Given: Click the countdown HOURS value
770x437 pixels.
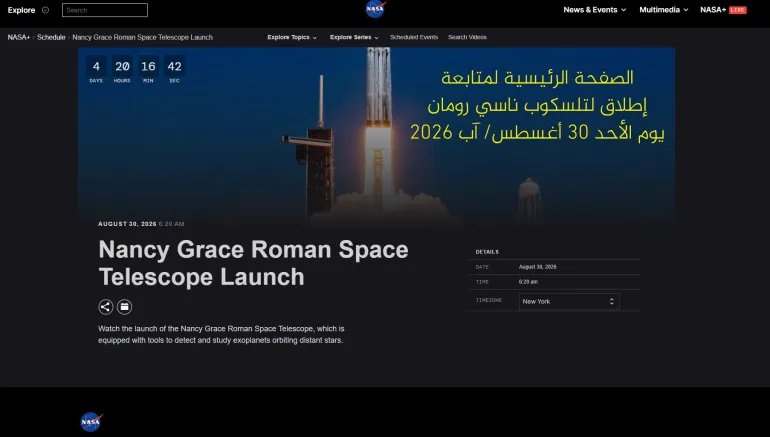Looking at the screenshot, I should [122, 66].
